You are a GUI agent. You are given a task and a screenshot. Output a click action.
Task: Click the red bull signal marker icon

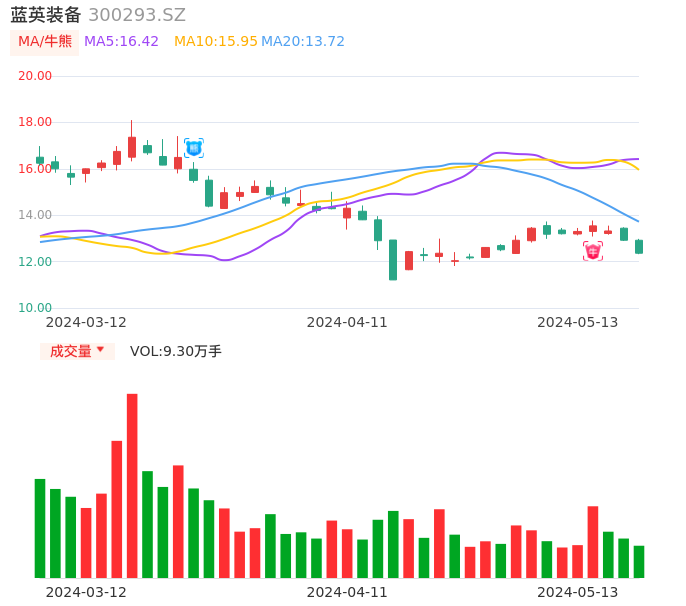pyautogui.click(x=593, y=251)
